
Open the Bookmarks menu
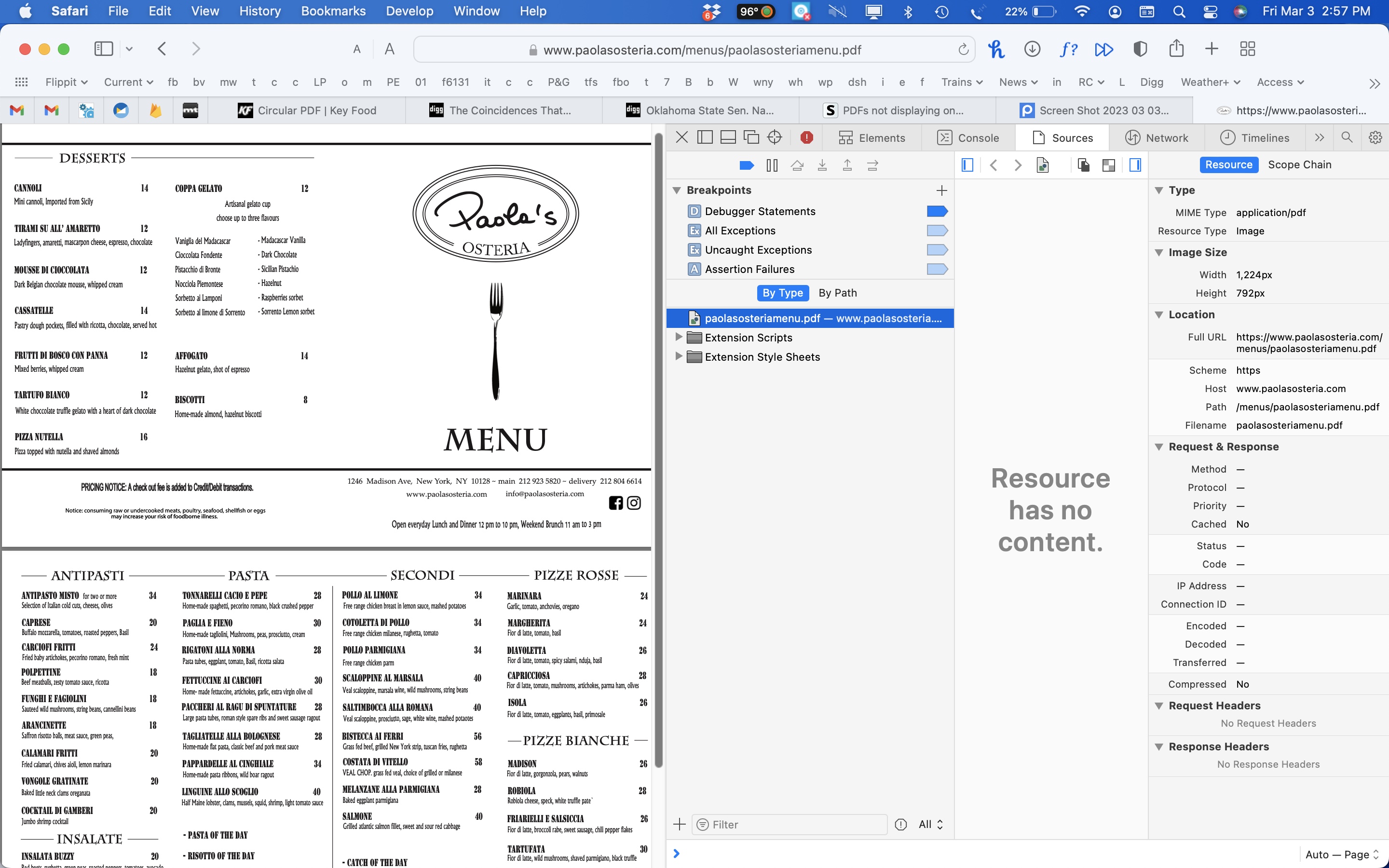[x=333, y=11]
